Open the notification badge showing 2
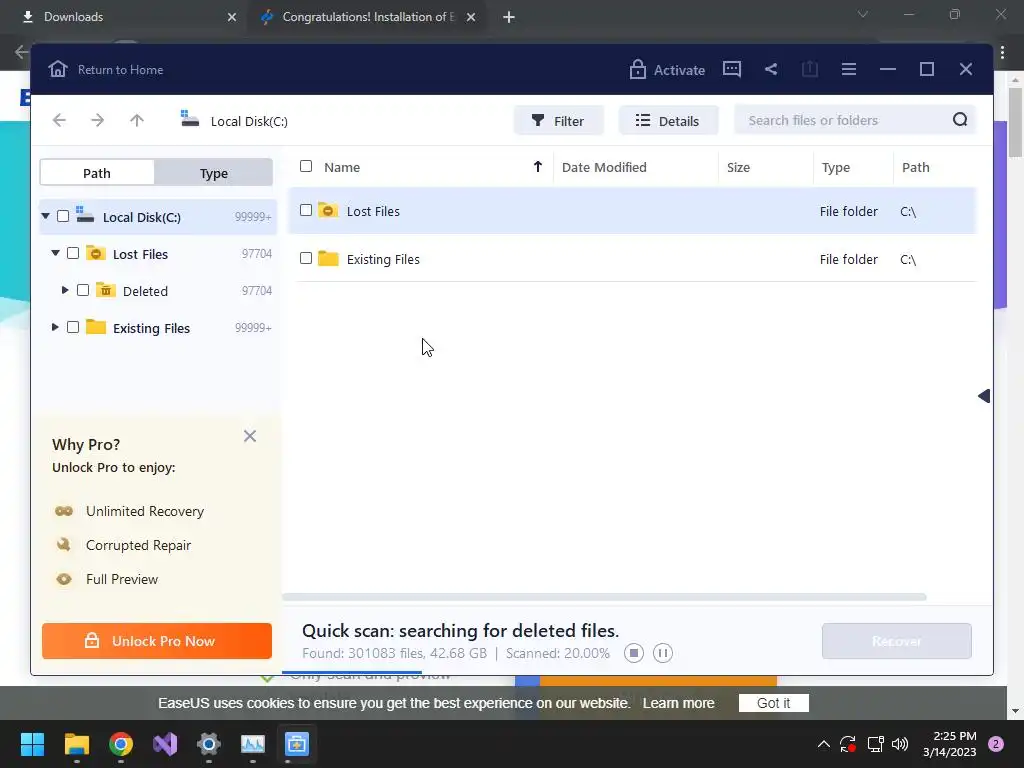 (996, 744)
